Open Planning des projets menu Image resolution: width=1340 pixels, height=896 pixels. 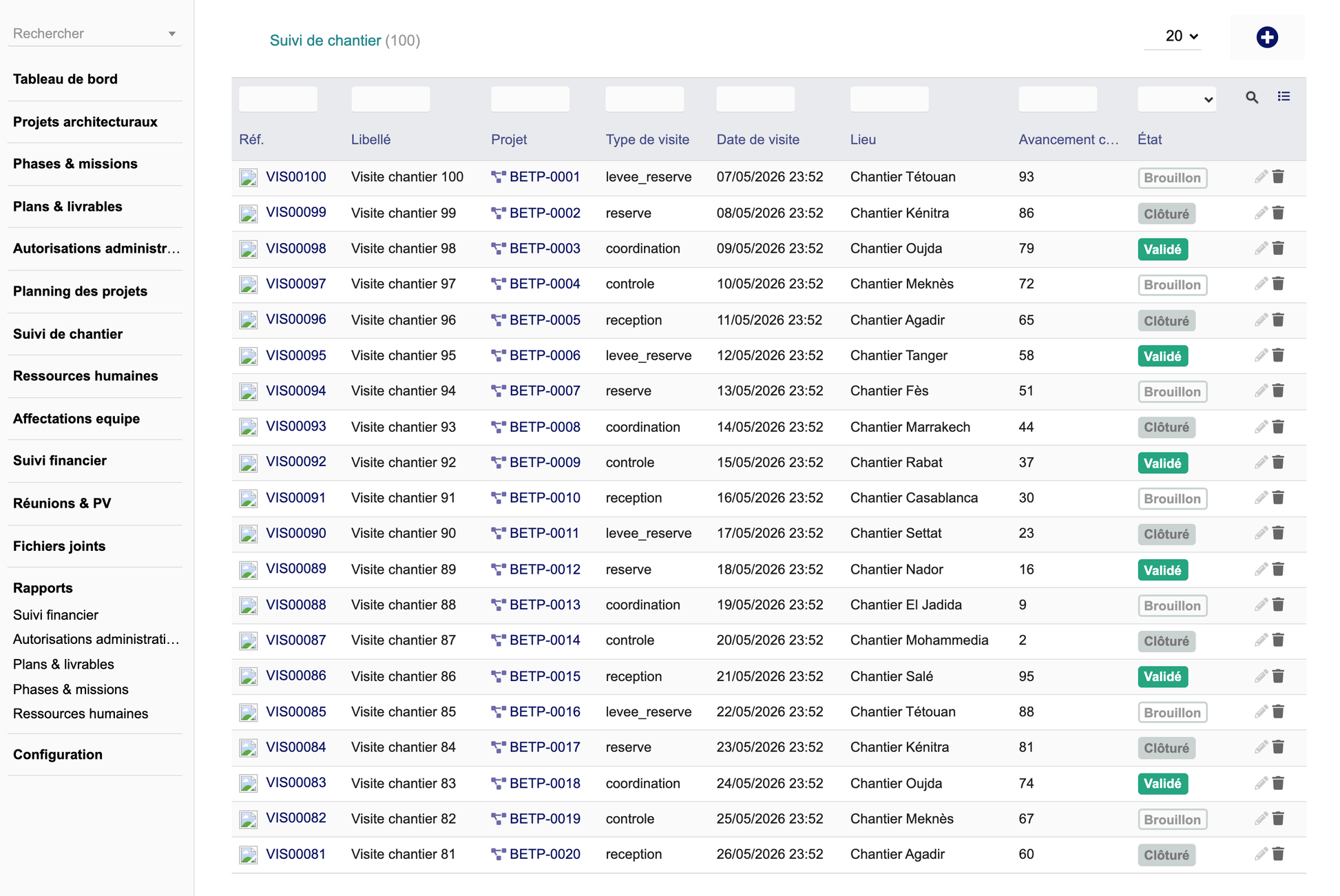coord(80,291)
